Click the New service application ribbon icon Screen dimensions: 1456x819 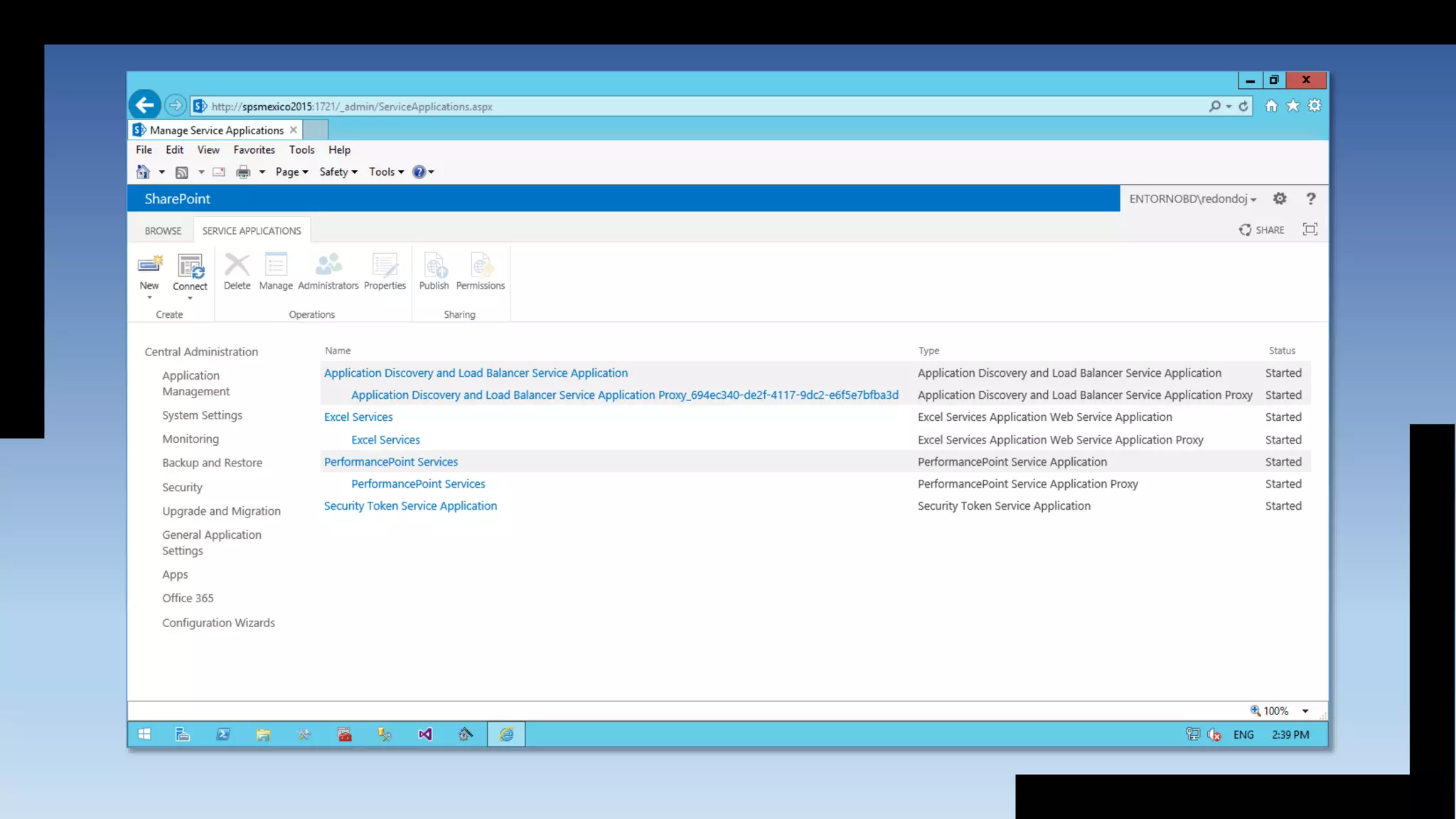tap(149, 266)
